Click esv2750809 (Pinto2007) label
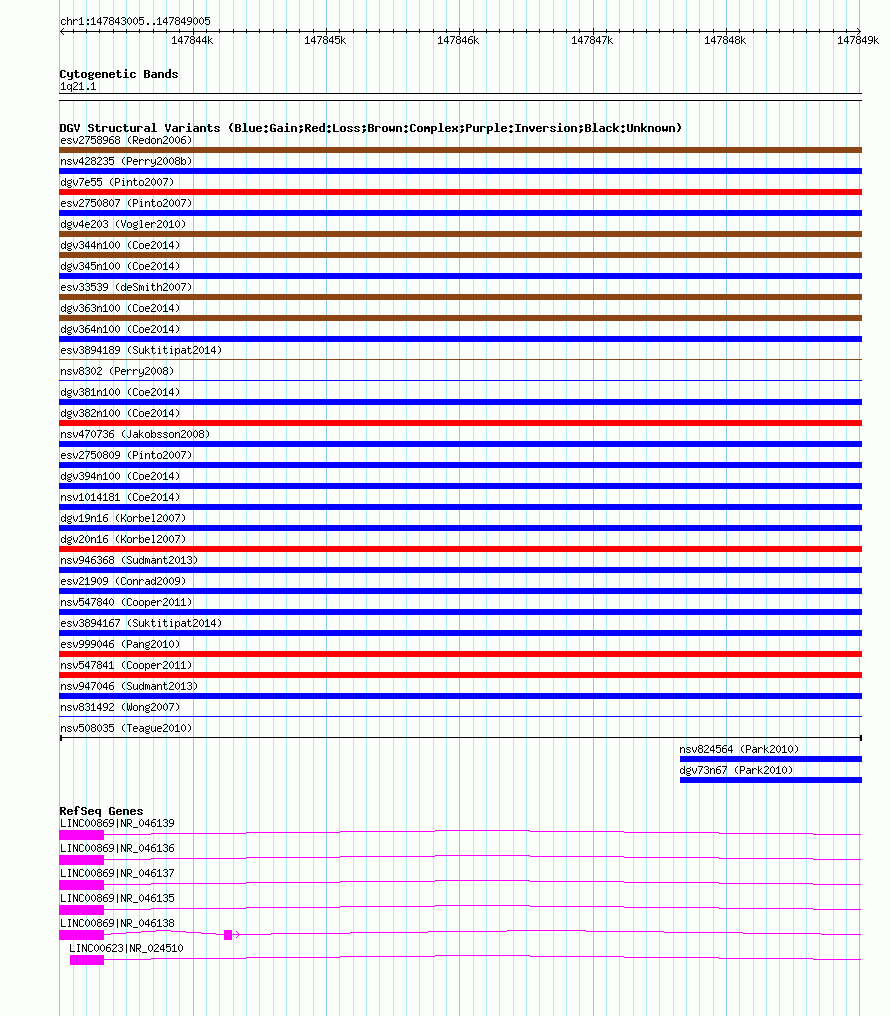This screenshot has width=890, height=1016. tap(126, 455)
